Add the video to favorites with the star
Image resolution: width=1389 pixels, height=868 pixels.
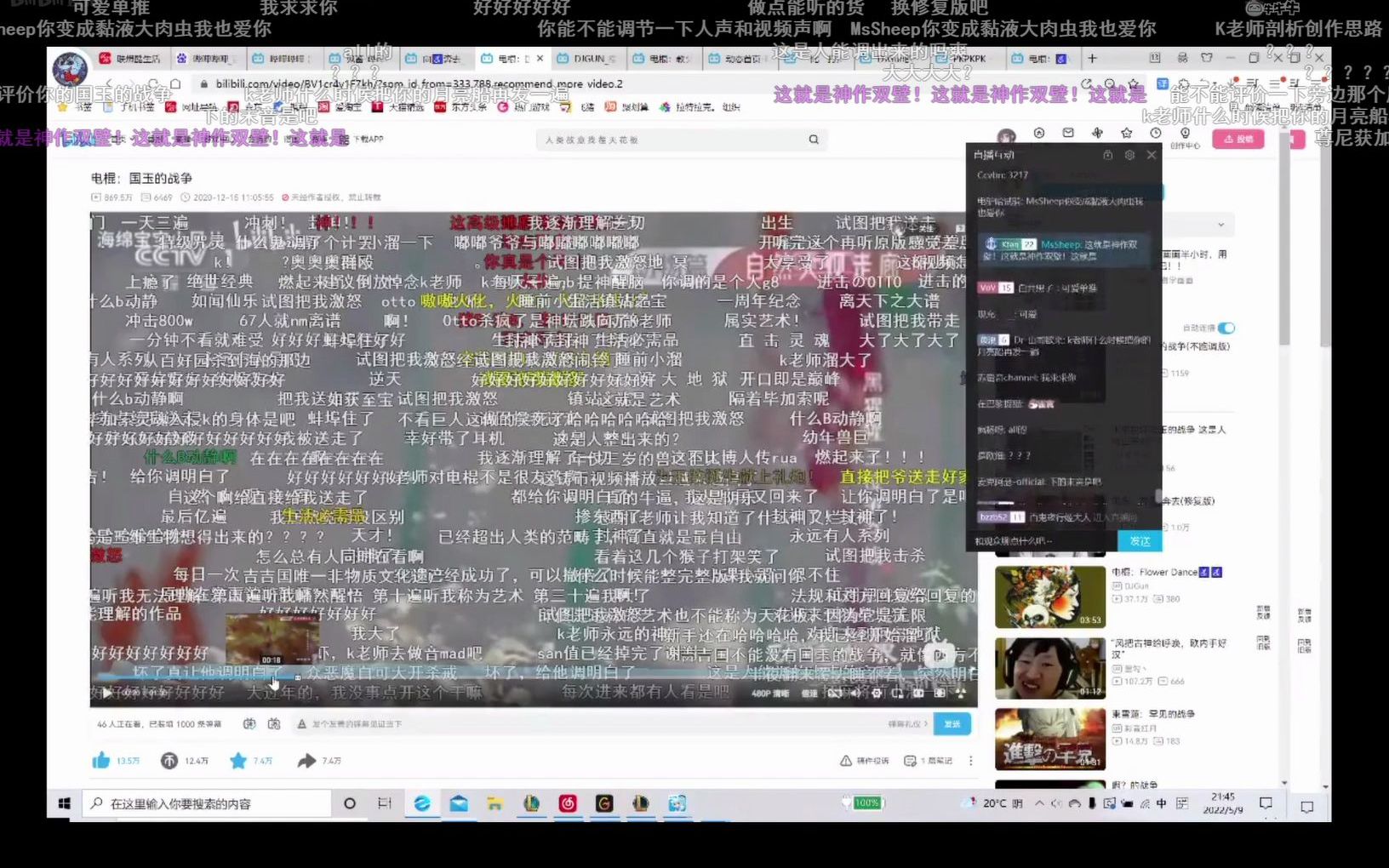[x=238, y=760]
